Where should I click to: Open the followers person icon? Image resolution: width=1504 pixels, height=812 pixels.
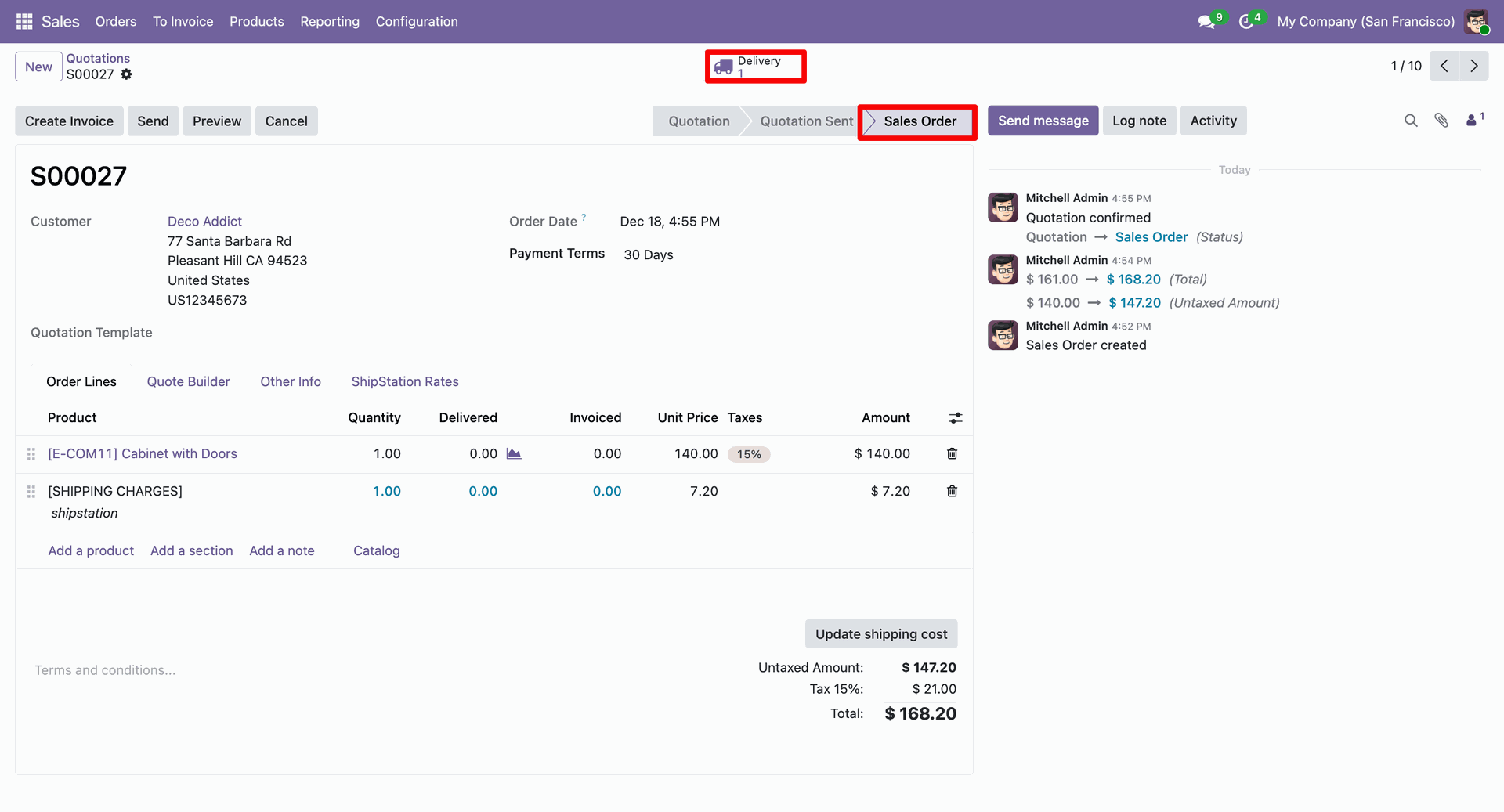[1473, 121]
